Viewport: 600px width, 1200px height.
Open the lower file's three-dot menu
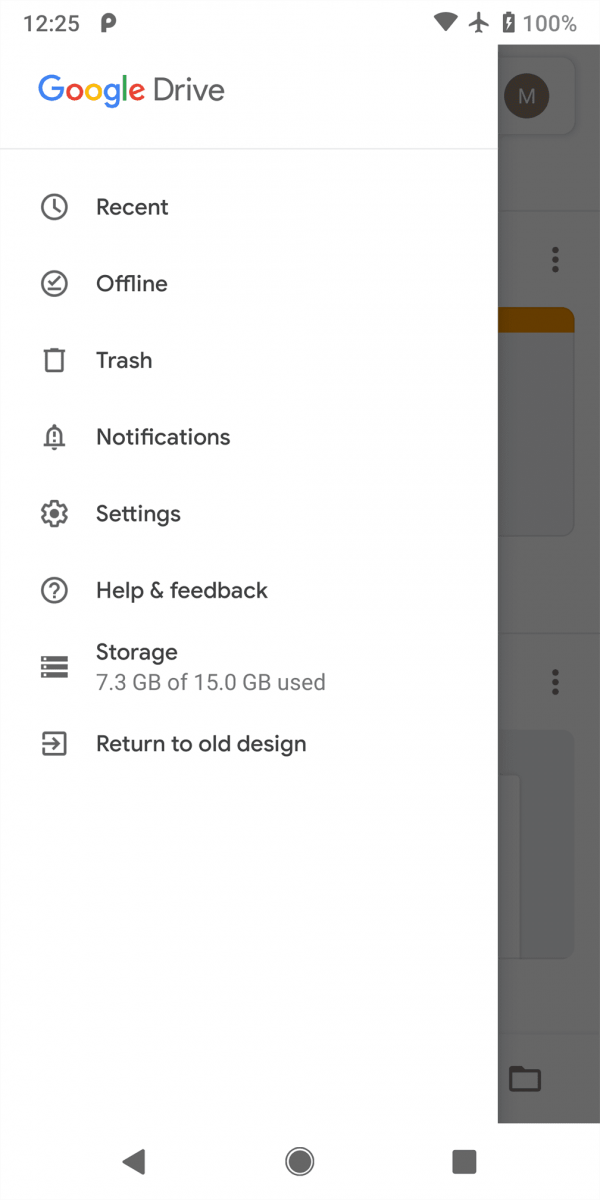click(x=555, y=681)
